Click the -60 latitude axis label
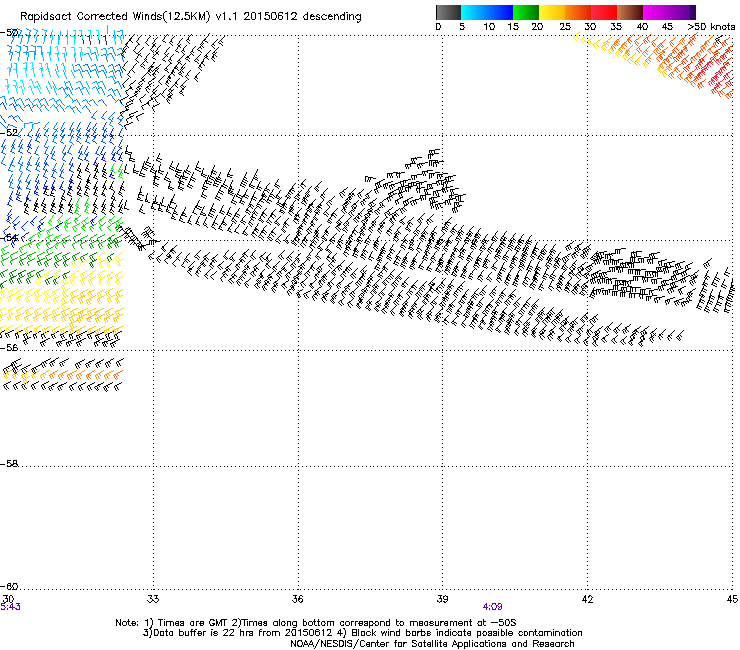This screenshot has height=650, width=740. pos(9,587)
